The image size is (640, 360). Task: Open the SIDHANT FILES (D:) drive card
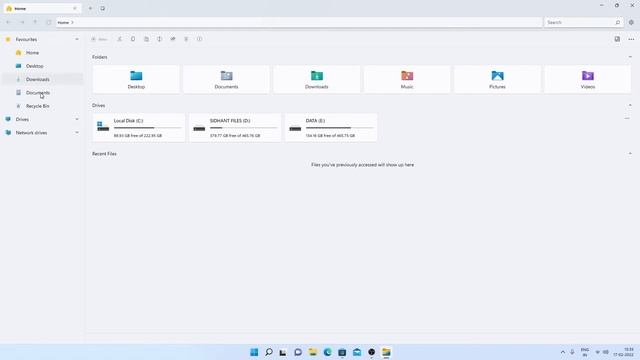click(235, 128)
